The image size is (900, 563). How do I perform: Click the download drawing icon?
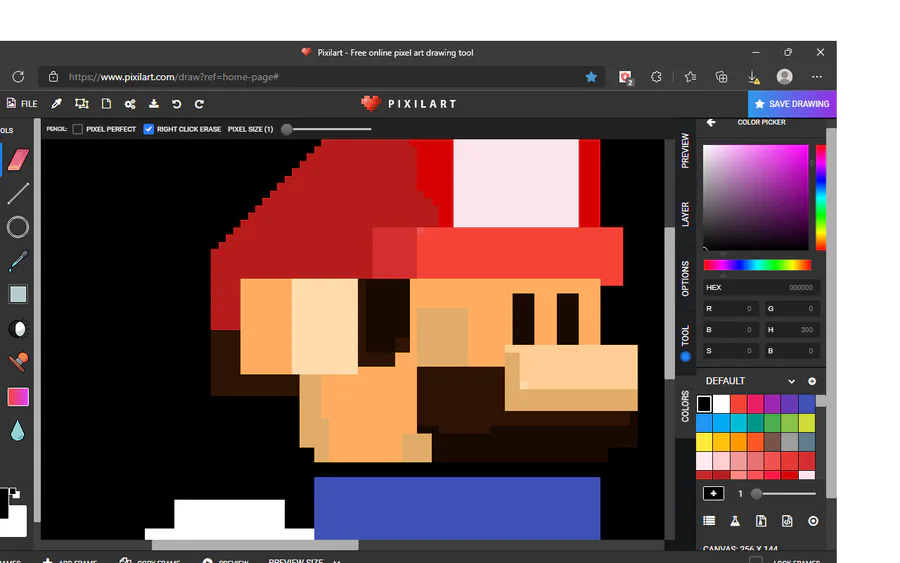[x=154, y=104]
